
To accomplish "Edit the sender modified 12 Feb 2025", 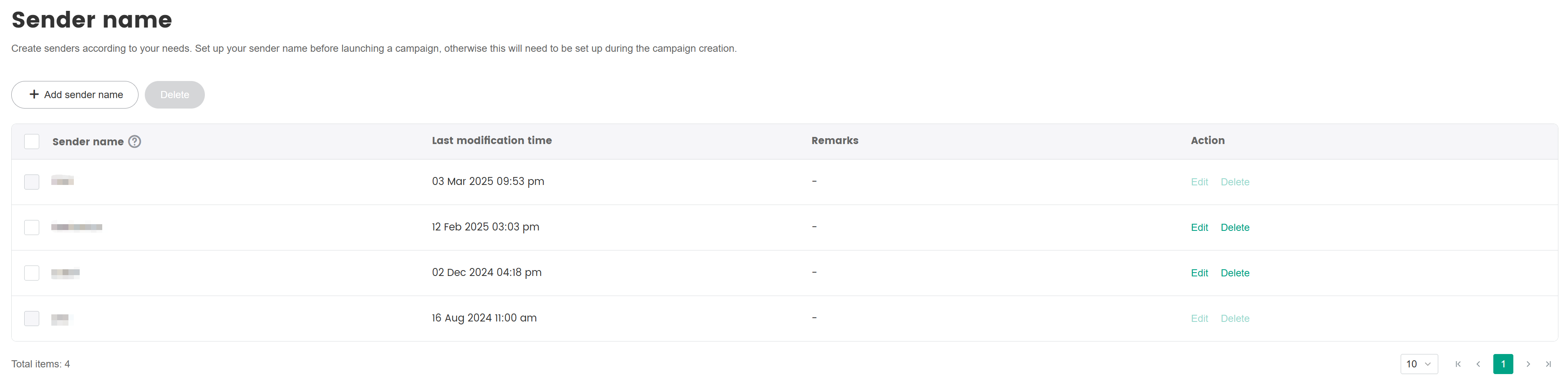I will 1199,228.
